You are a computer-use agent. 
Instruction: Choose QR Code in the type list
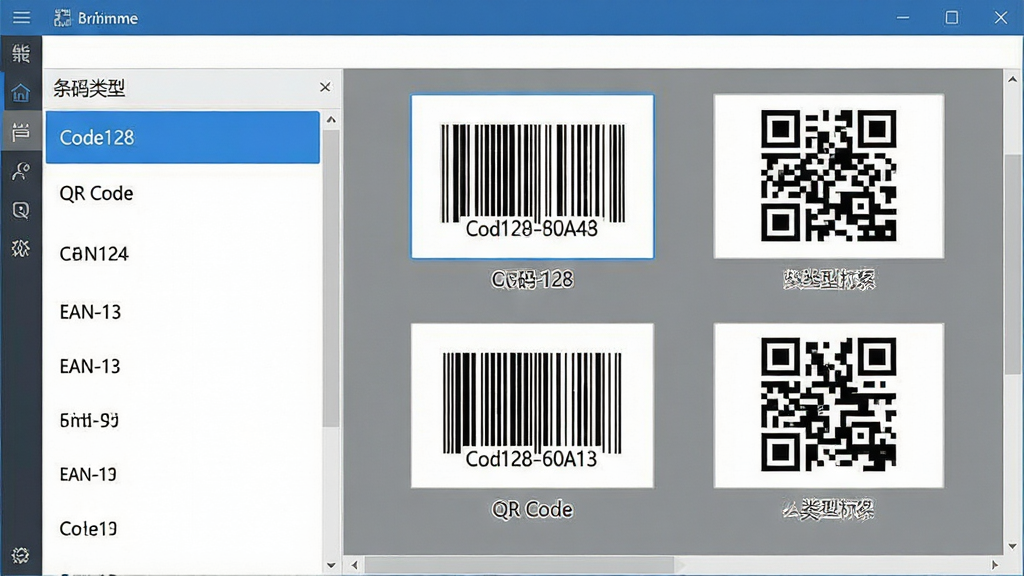183,193
